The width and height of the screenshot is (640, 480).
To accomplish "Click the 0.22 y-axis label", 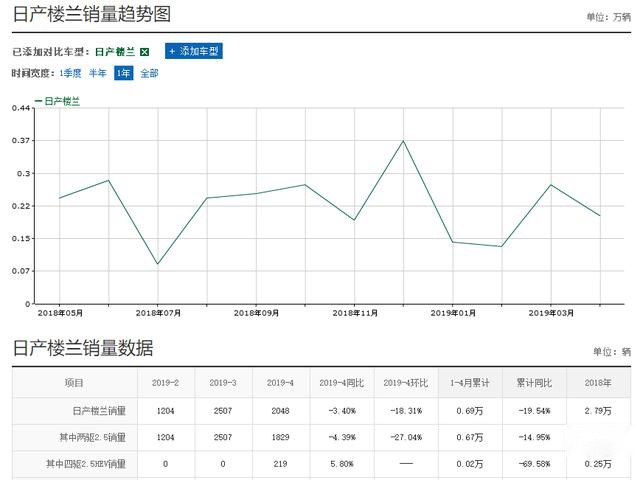I will click(21, 206).
